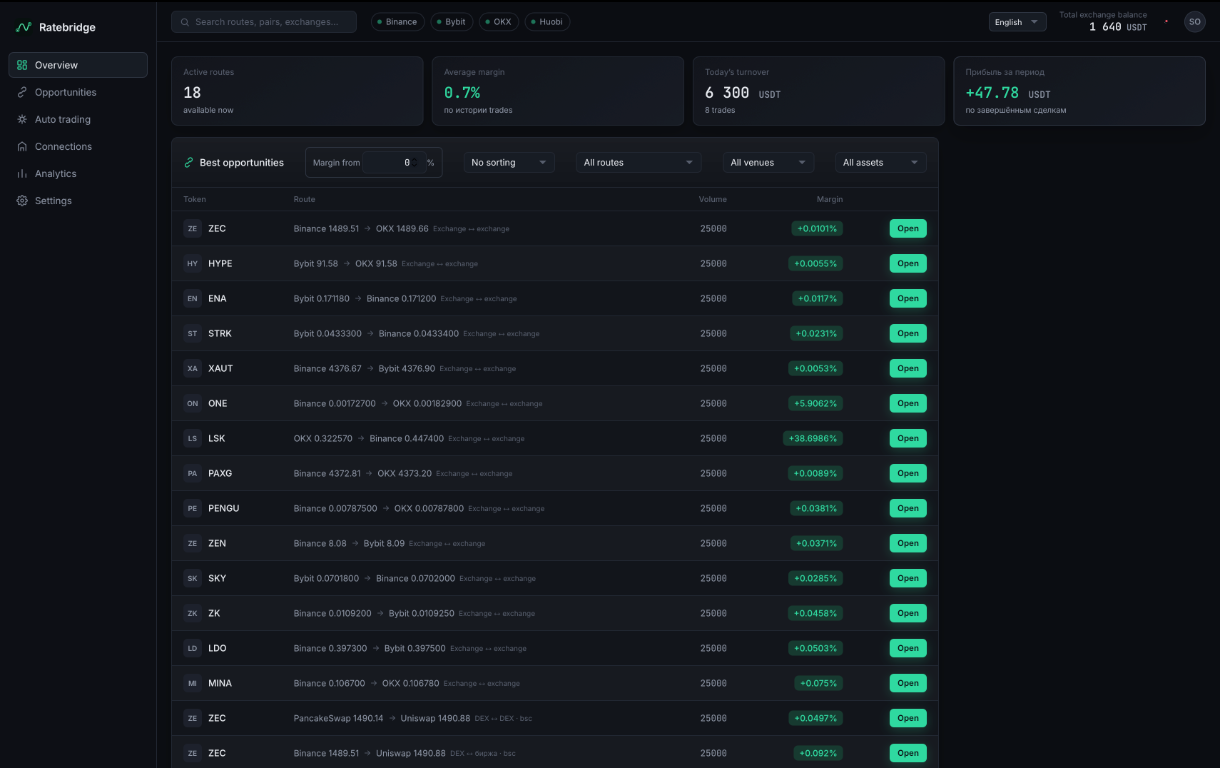Open the All venues filter dropdown

768,162
